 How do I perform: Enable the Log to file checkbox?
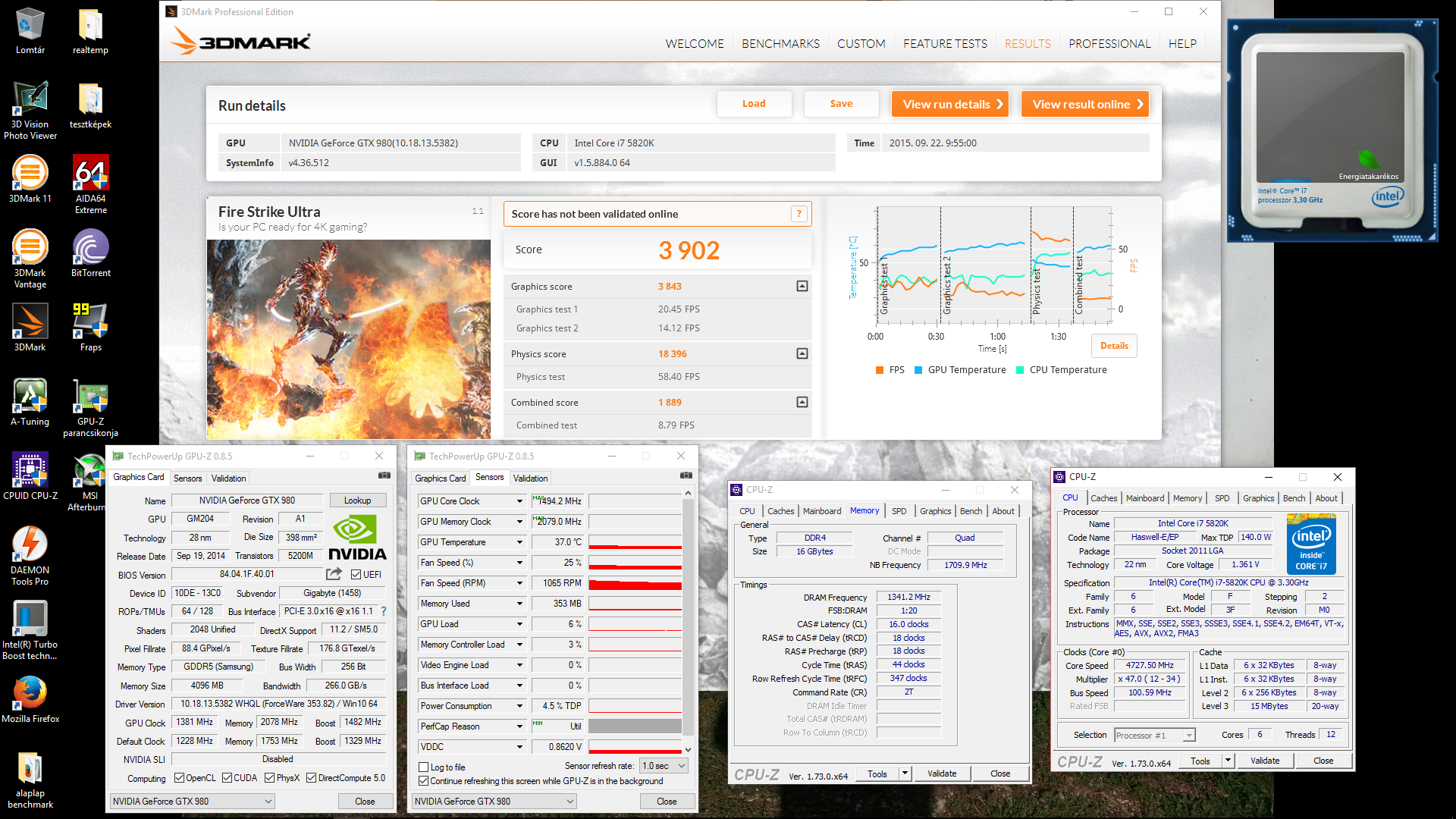424,767
